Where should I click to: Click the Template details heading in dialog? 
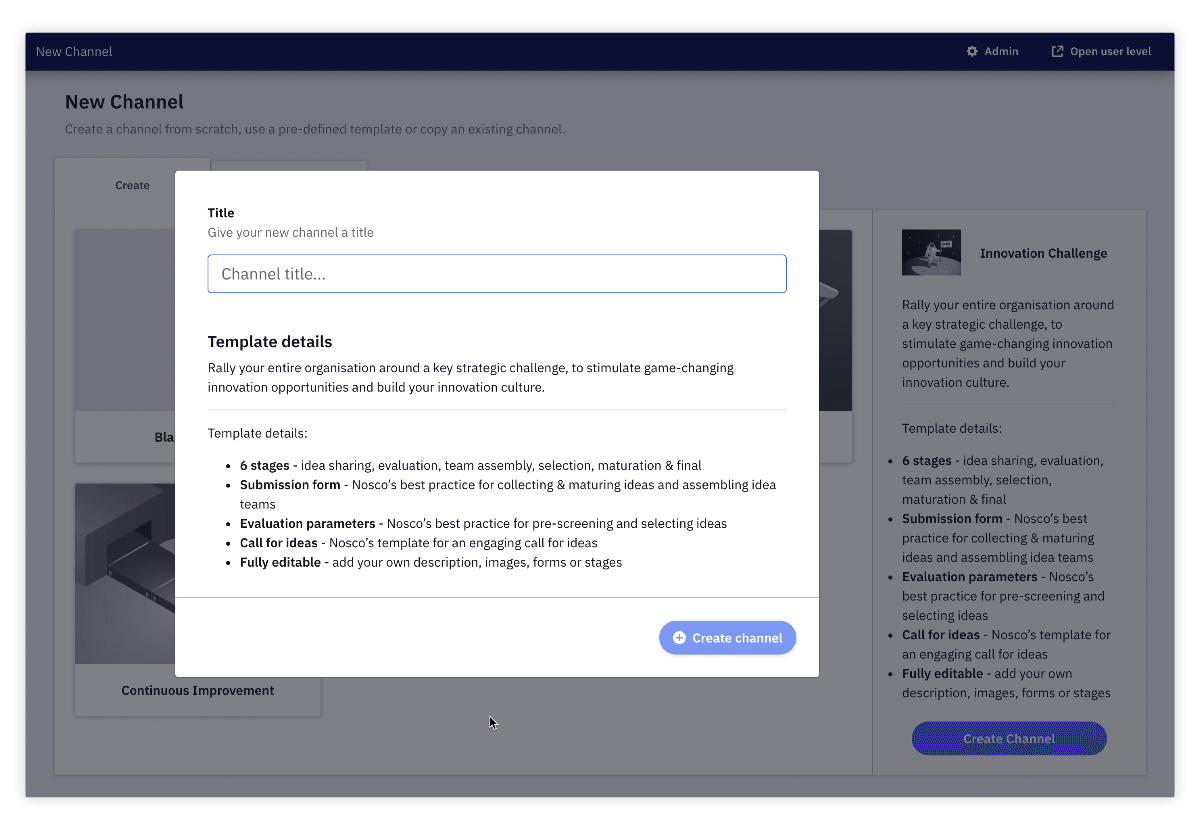coord(270,342)
